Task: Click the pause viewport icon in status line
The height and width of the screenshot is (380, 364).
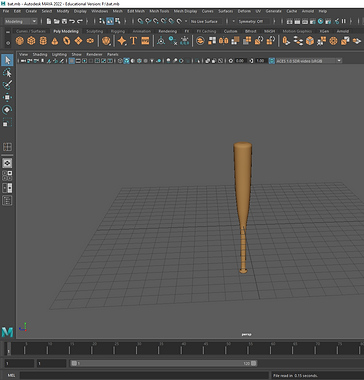Action: (x=344, y=21)
